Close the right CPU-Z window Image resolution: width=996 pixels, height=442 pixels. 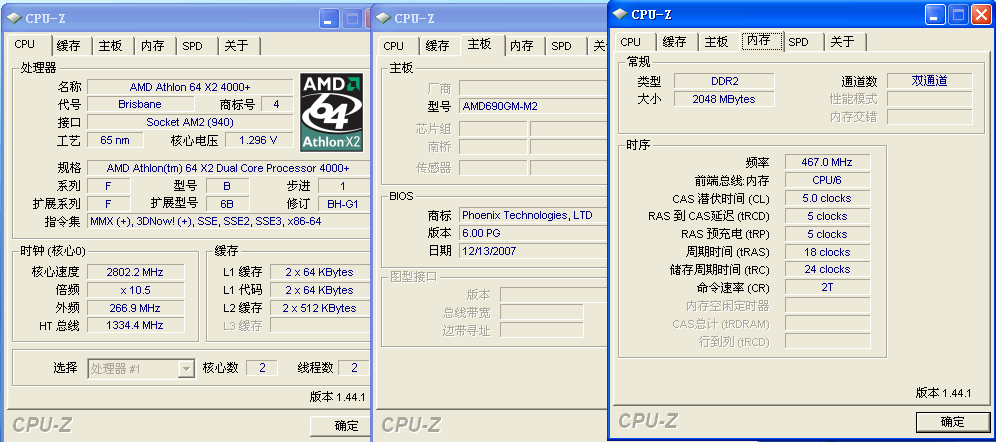(980, 15)
